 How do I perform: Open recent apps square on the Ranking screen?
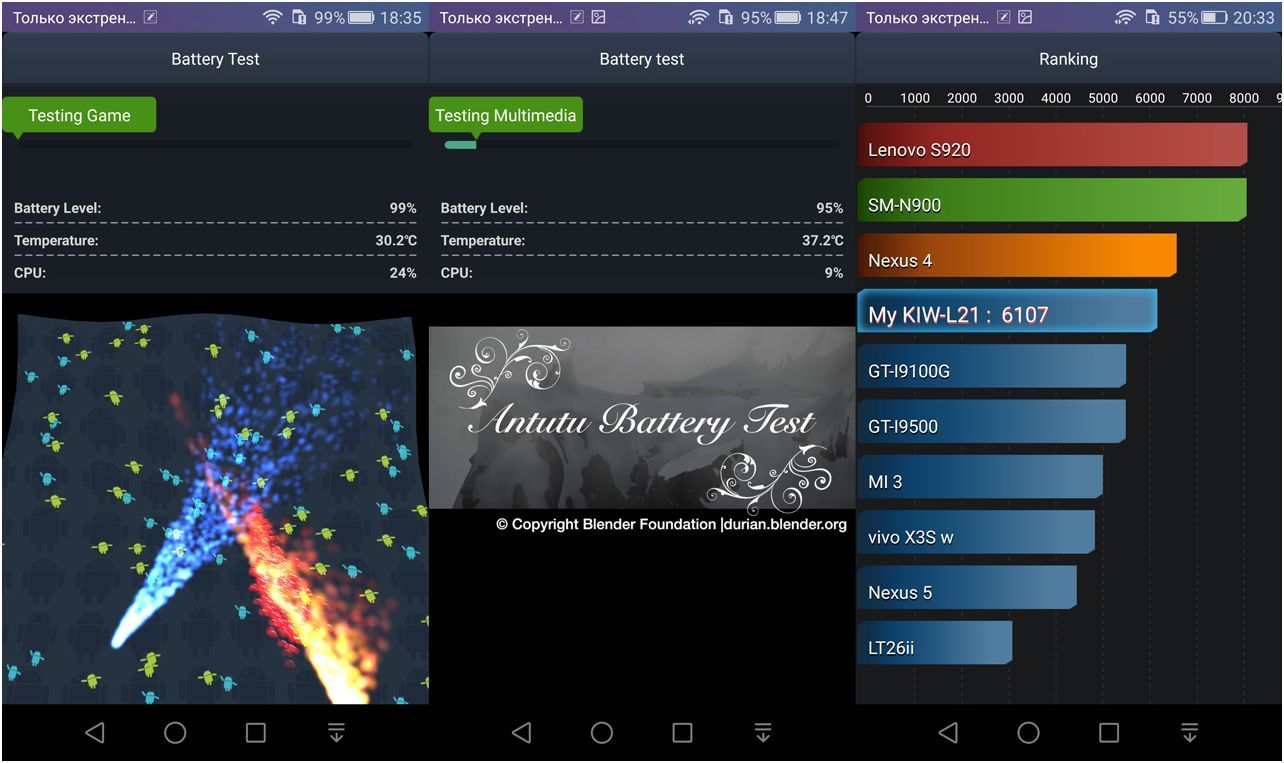tap(1109, 733)
